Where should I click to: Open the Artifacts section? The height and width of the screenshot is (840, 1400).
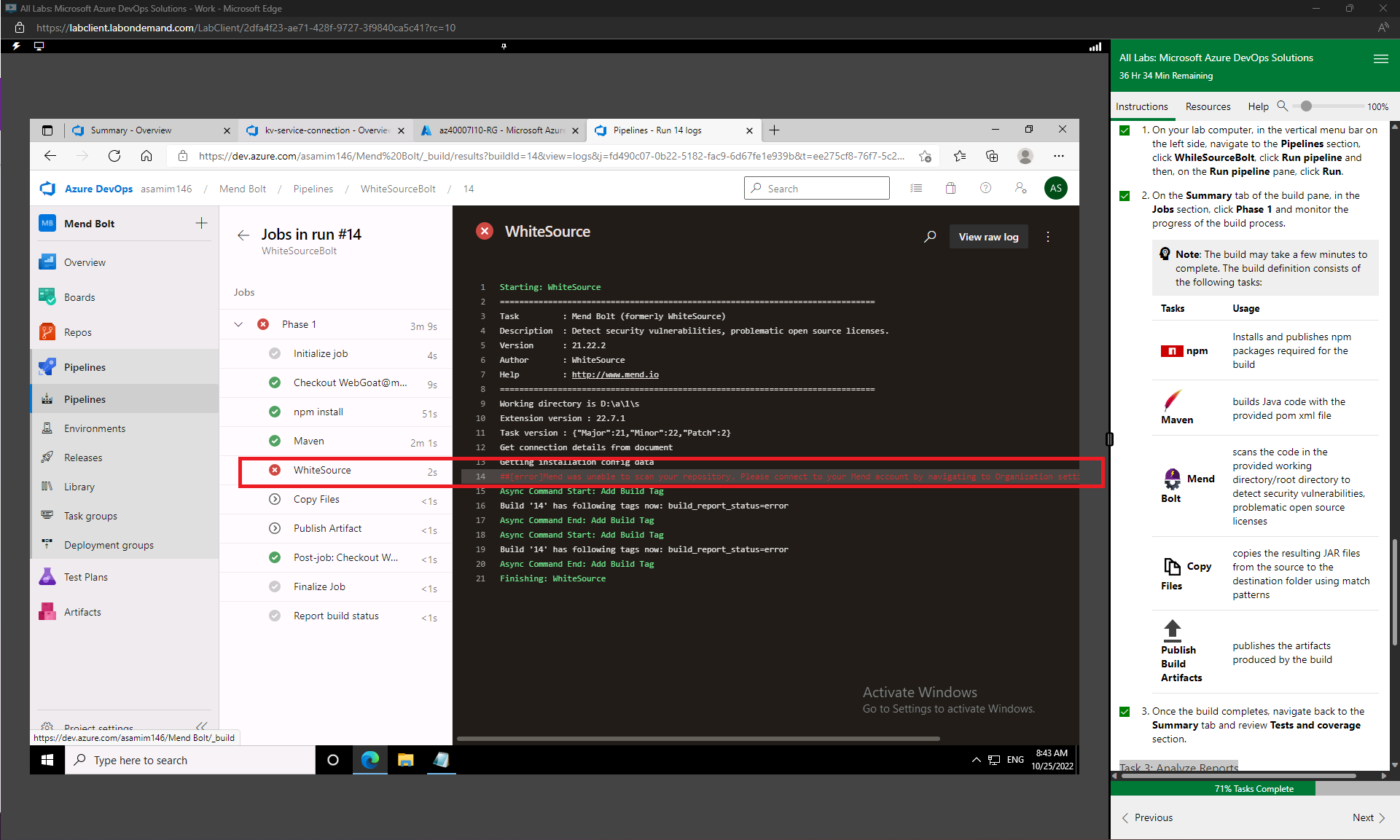point(82,611)
